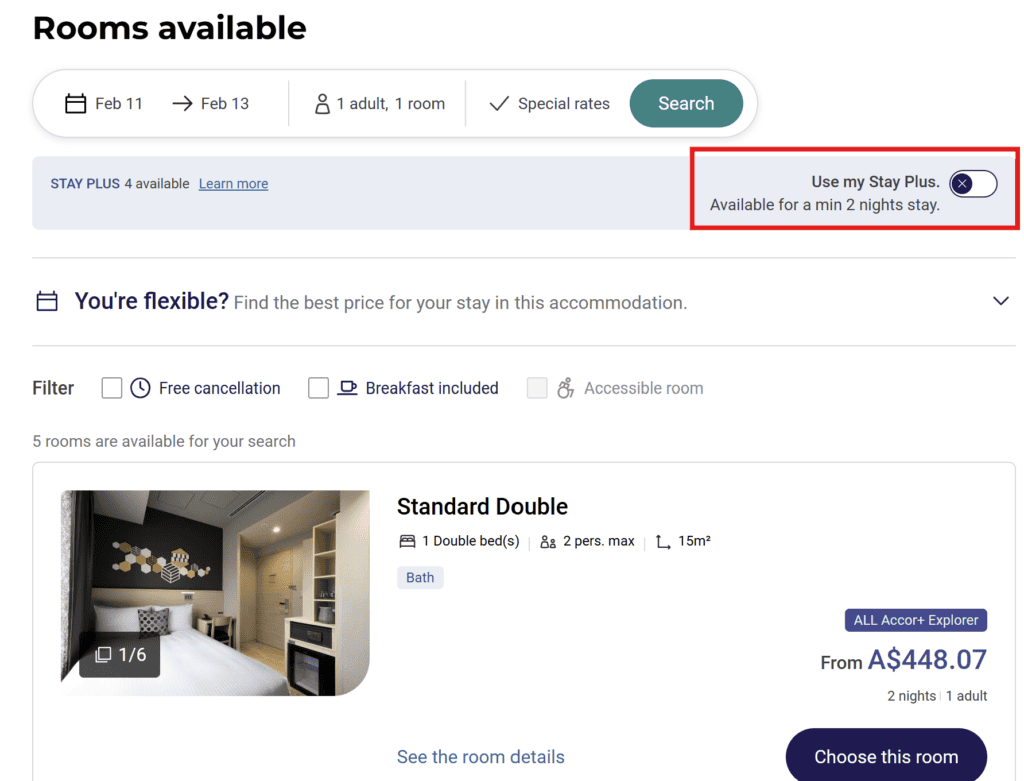This screenshot has width=1024, height=781.
Task: Check the Free cancellation filter
Action: [x=112, y=388]
